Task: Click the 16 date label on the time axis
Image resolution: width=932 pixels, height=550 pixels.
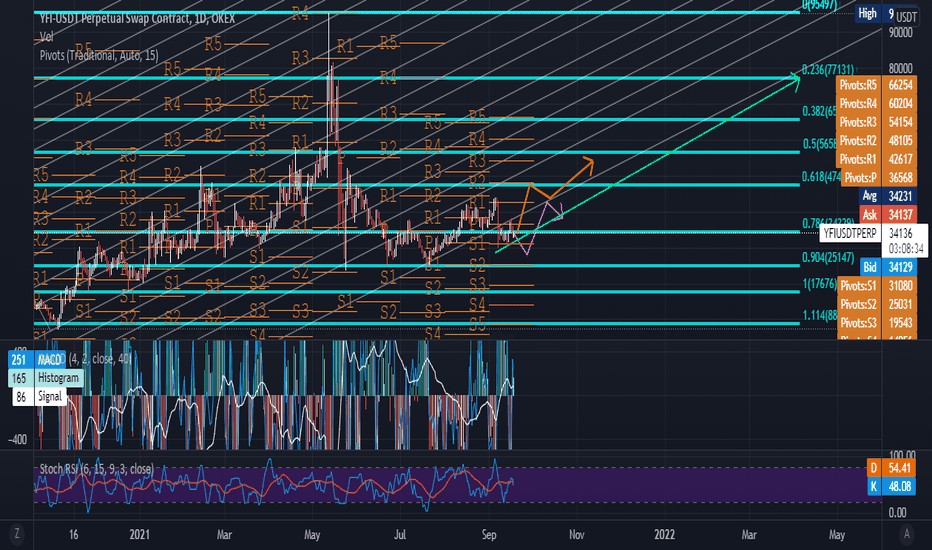Action: click(73, 534)
